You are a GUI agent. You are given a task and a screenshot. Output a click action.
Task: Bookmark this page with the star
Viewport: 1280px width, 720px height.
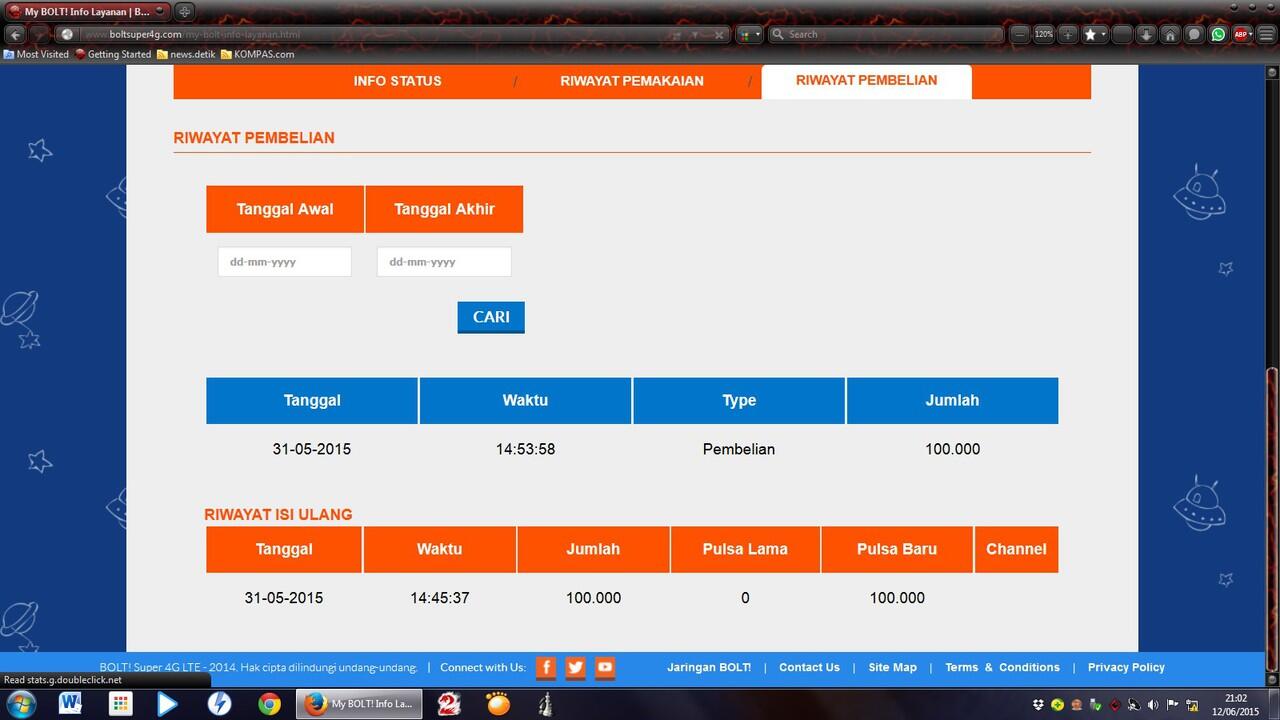pos(1091,34)
